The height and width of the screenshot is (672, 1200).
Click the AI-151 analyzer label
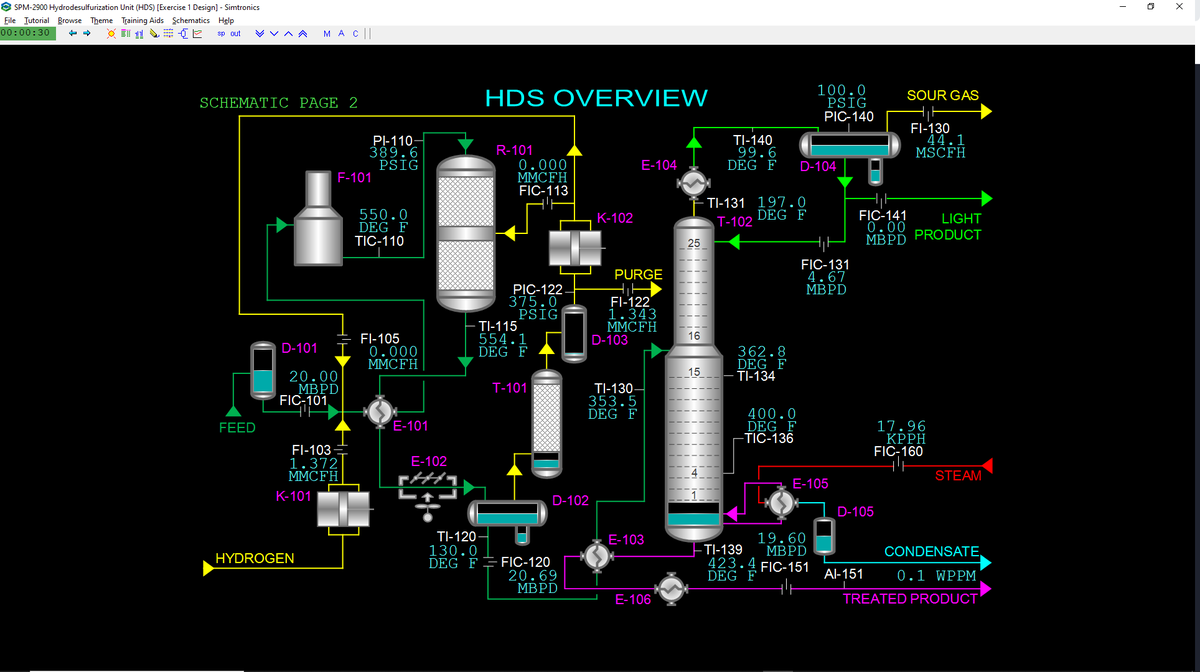(842, 575)
